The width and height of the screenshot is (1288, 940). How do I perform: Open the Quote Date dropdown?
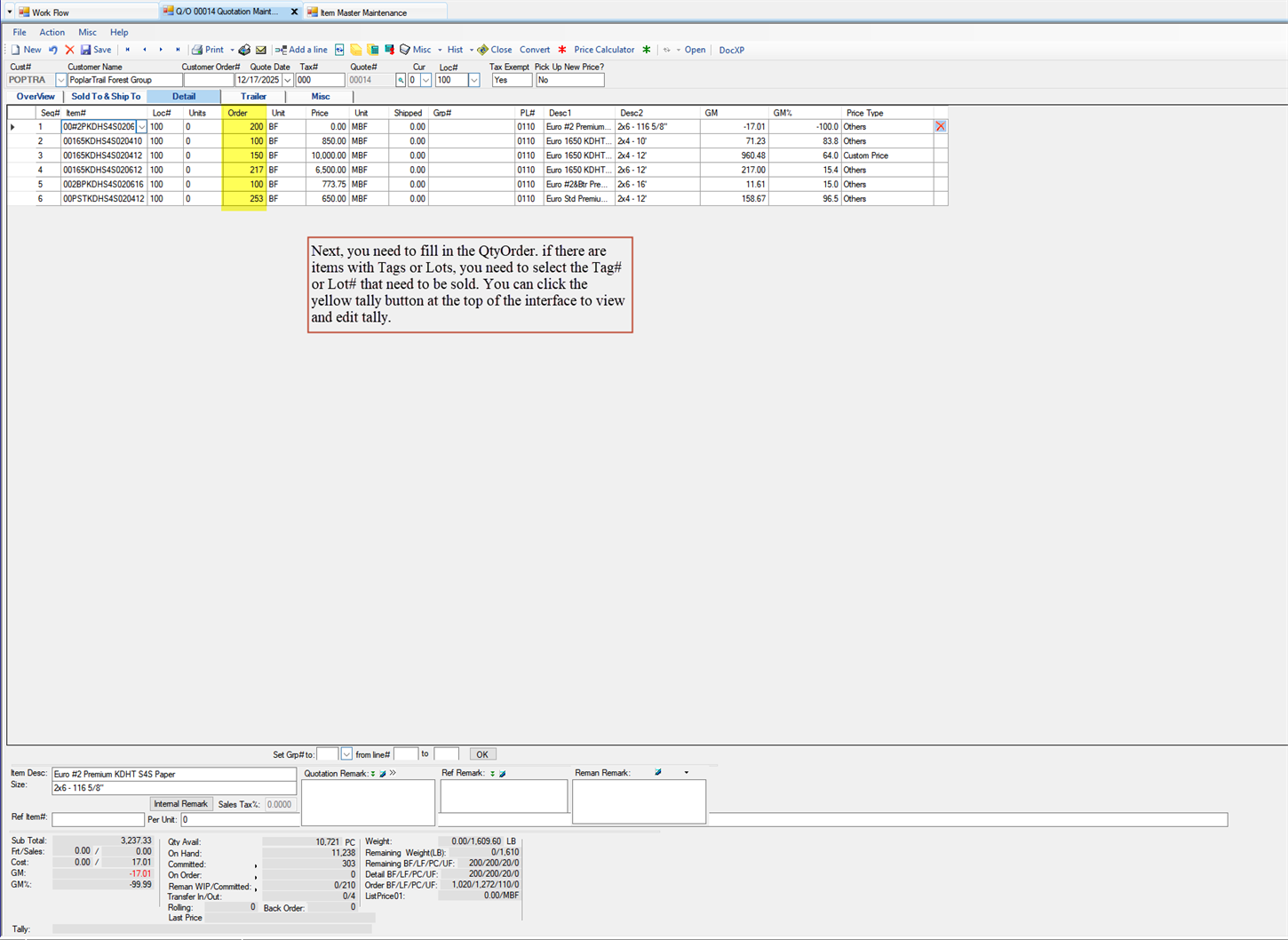coord(287,80)
